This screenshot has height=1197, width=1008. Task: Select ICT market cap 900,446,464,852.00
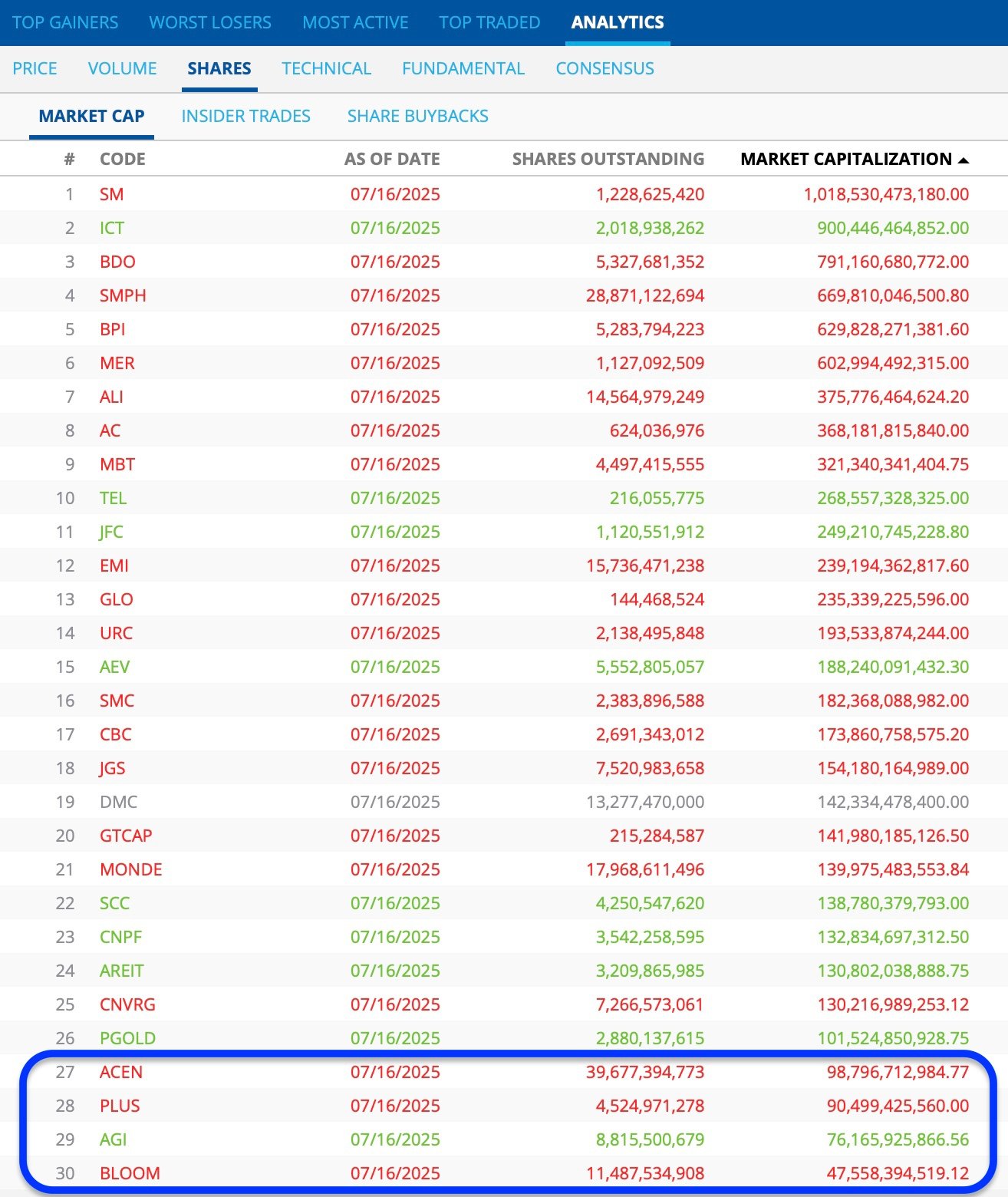pyautogui.click(x=893, y=228)
